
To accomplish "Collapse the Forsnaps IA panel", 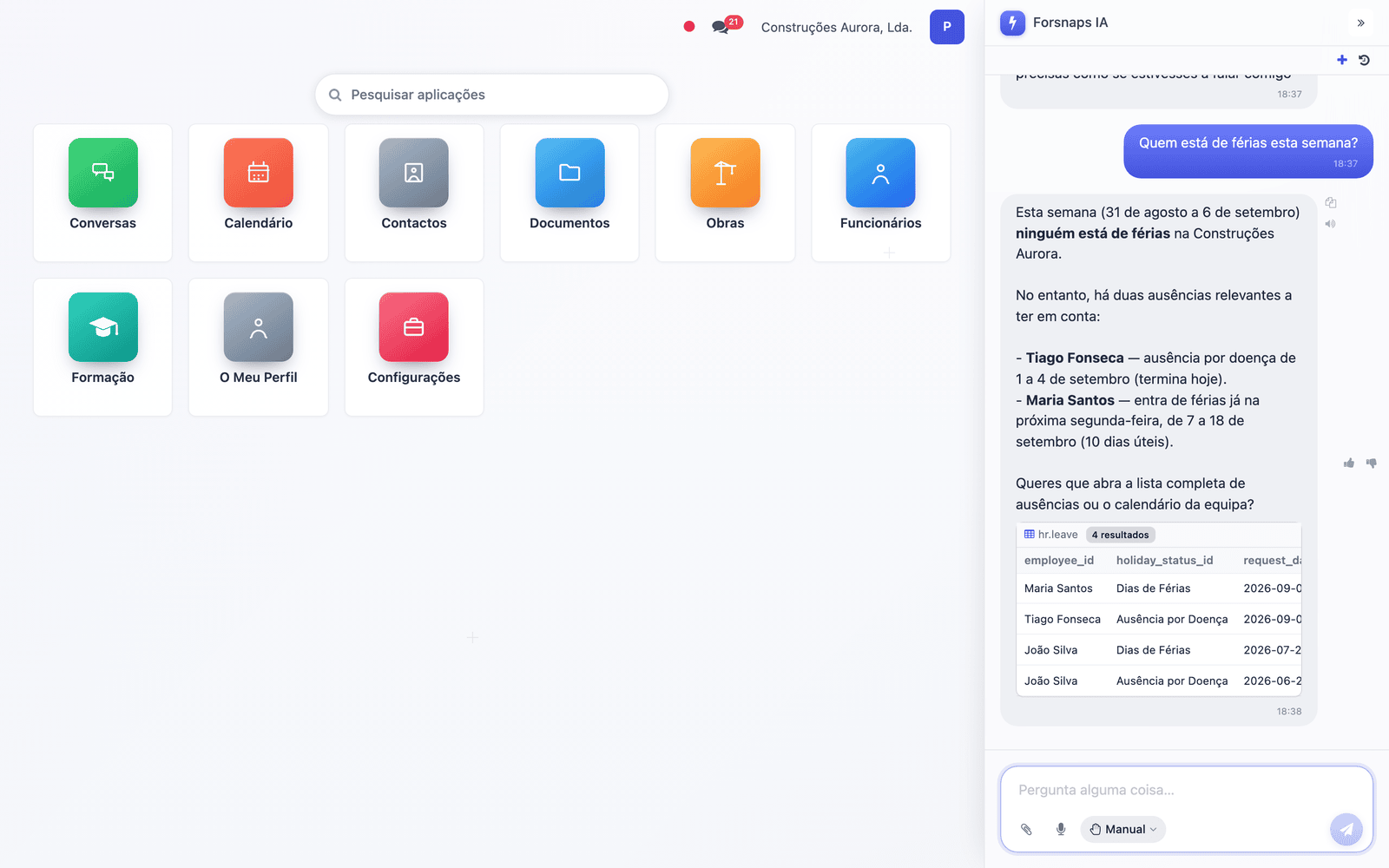I will click(x=1360, y=23).
